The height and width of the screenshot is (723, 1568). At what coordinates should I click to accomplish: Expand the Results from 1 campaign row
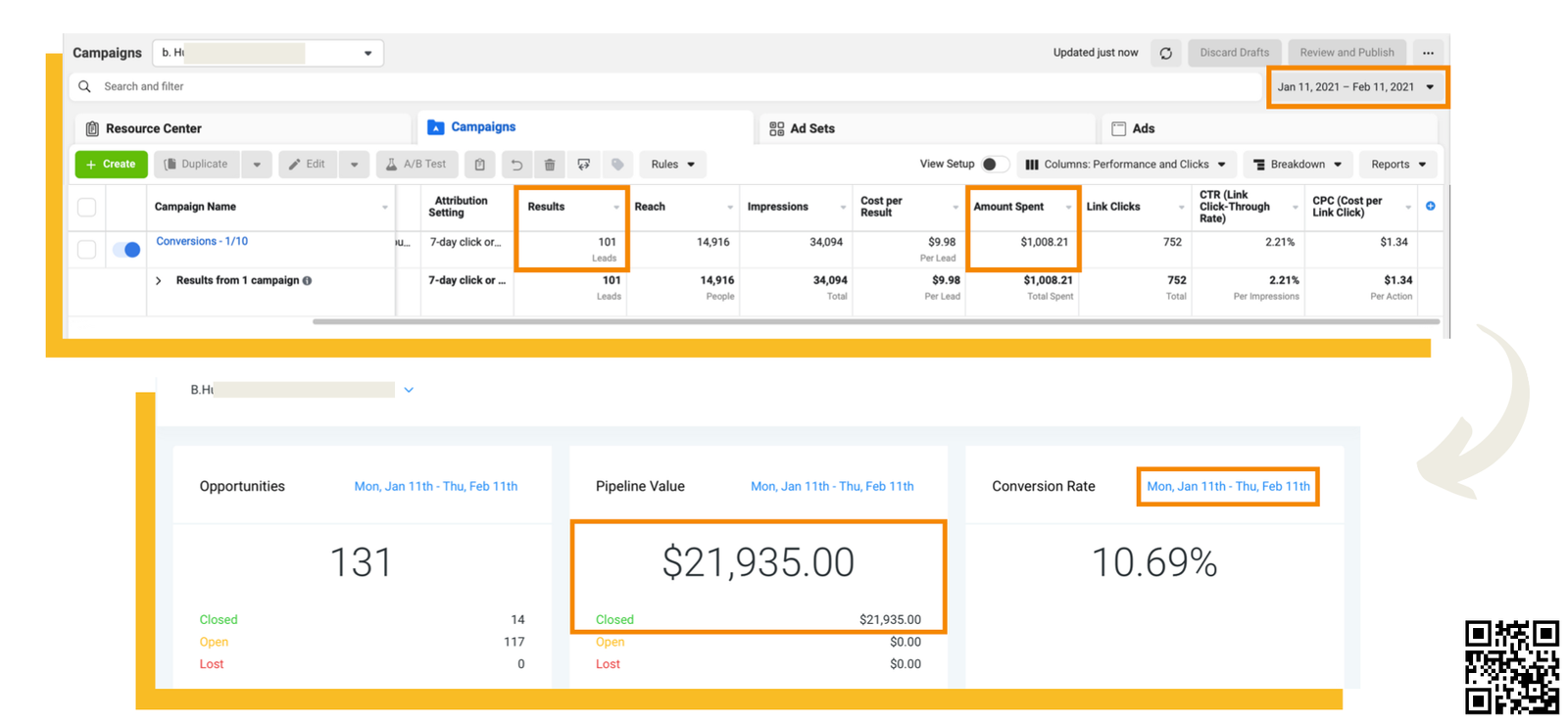(159, 281)
